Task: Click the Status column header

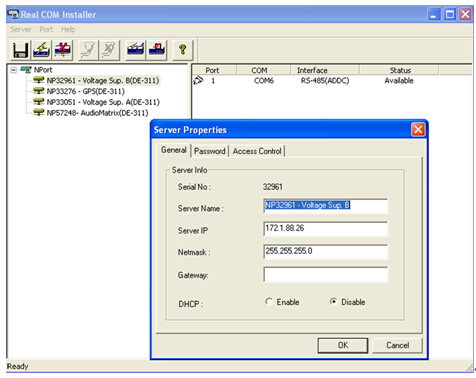Action: tap(399, 70)
